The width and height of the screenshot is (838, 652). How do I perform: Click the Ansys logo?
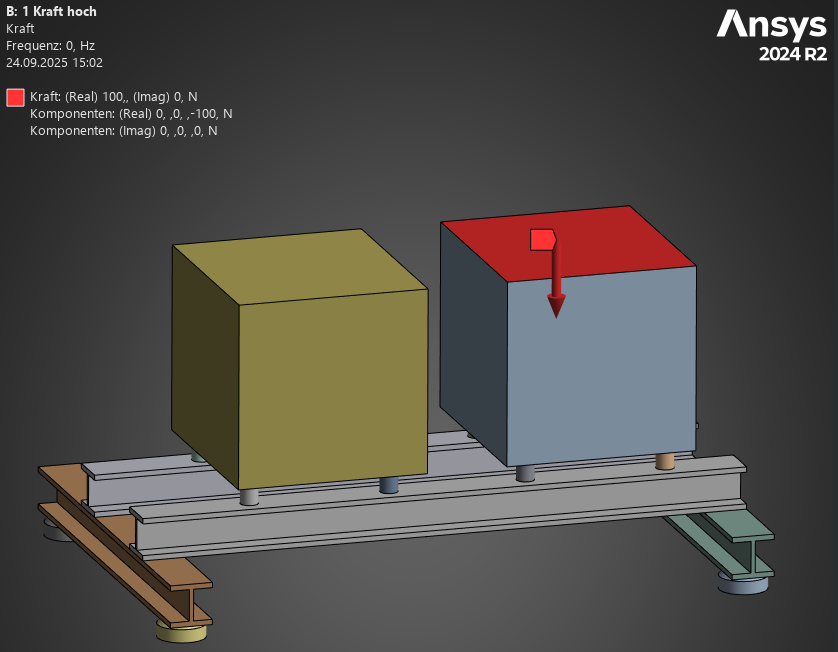coord(771,25)
